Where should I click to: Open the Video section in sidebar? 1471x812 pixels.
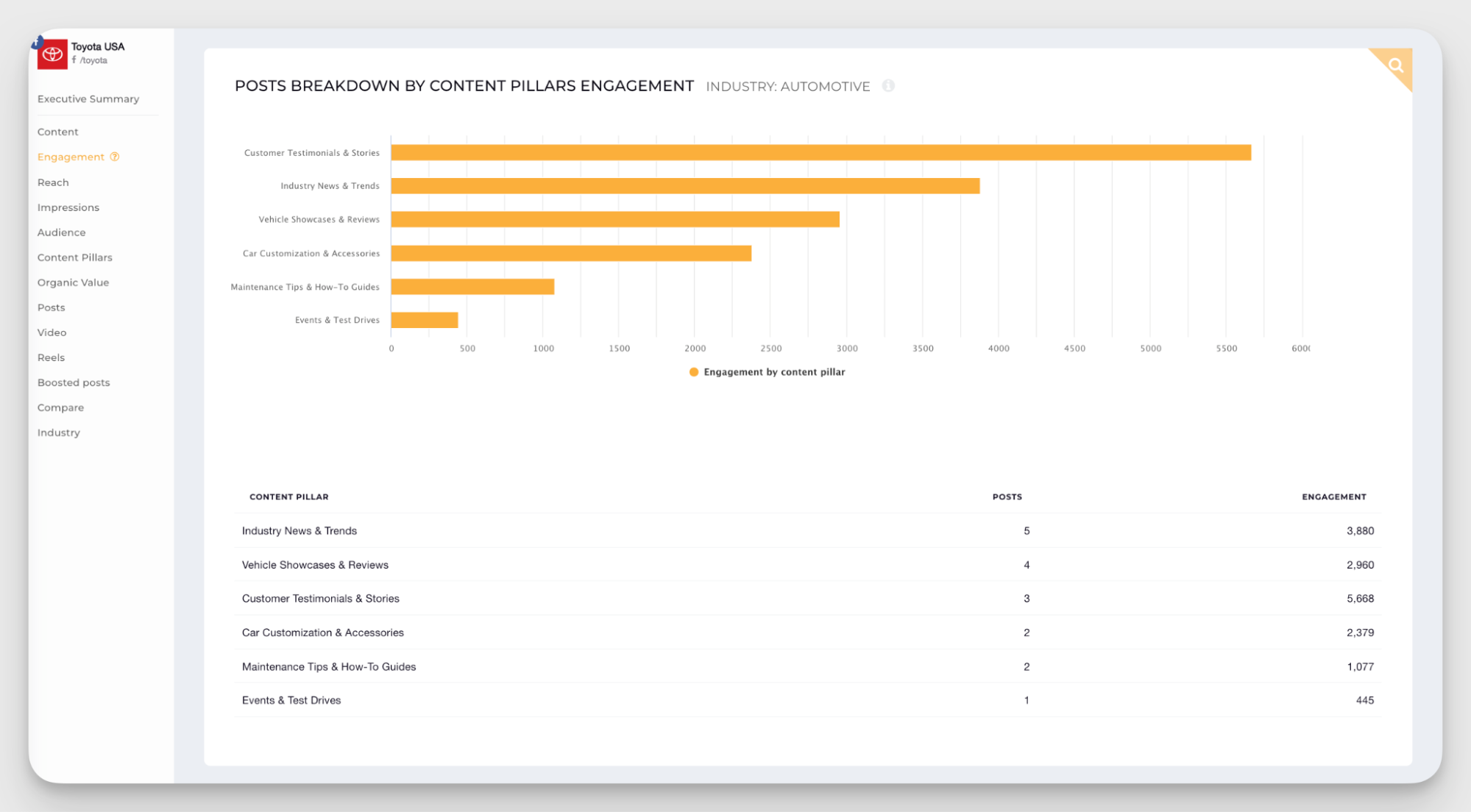[52, 332]
